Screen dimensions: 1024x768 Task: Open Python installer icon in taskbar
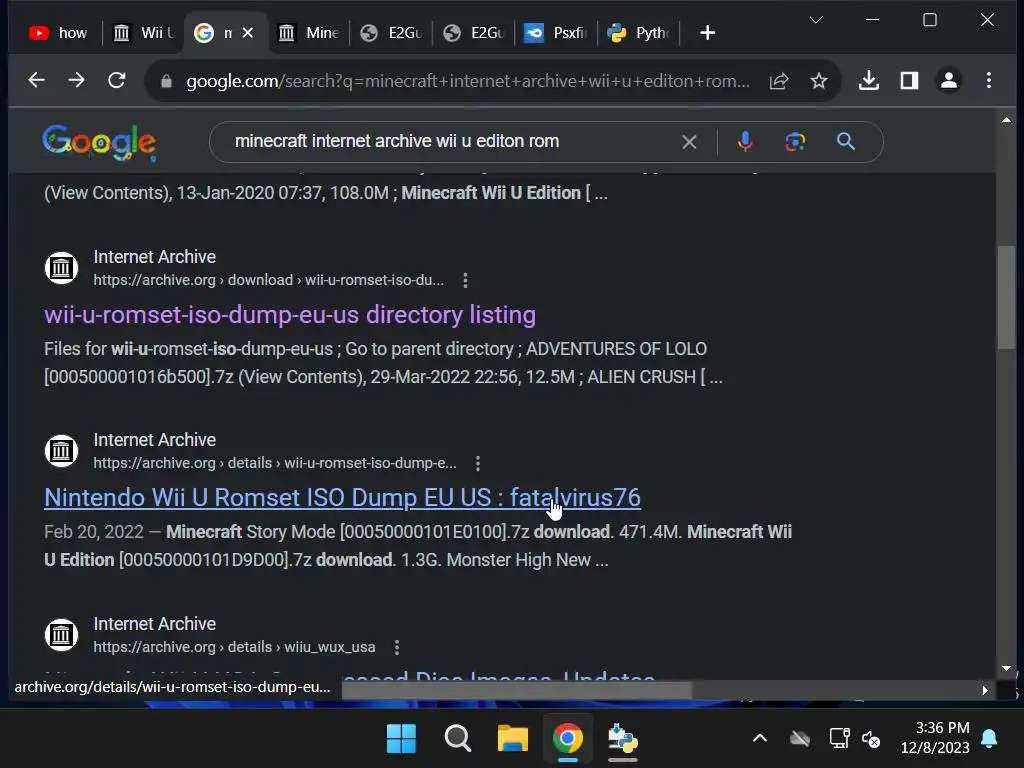pyautogui.click(x=622, y=739)
